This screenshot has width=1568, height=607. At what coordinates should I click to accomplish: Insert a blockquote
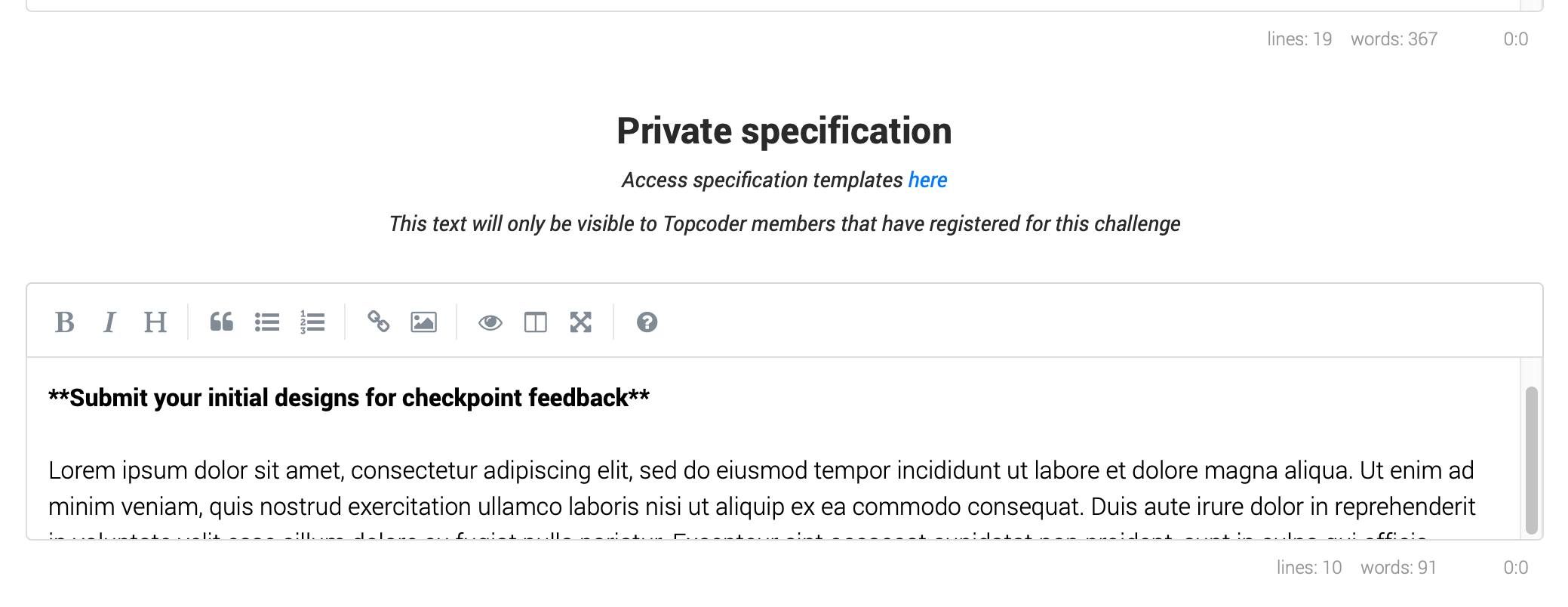(x=221, y=322)
